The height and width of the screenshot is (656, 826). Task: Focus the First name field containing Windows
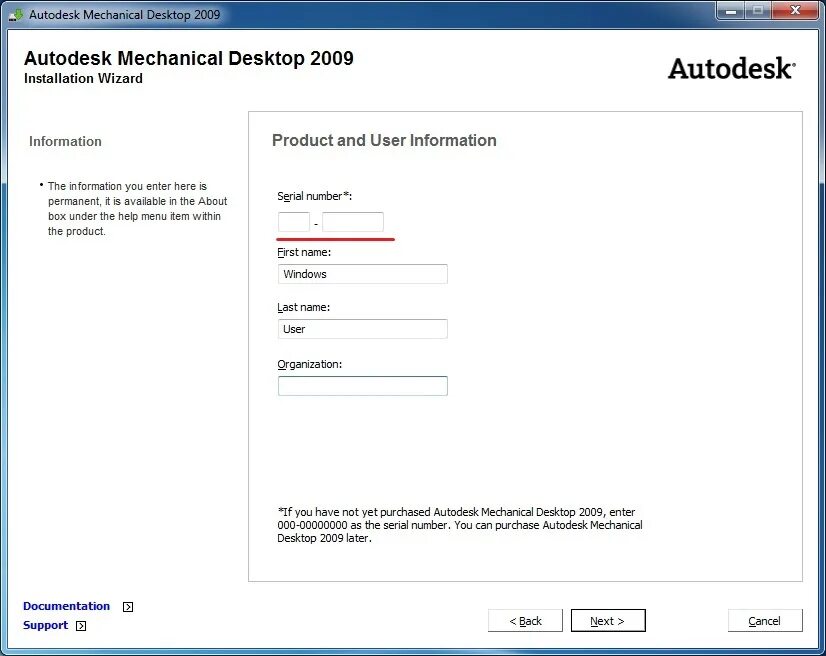tap(362, 274)
